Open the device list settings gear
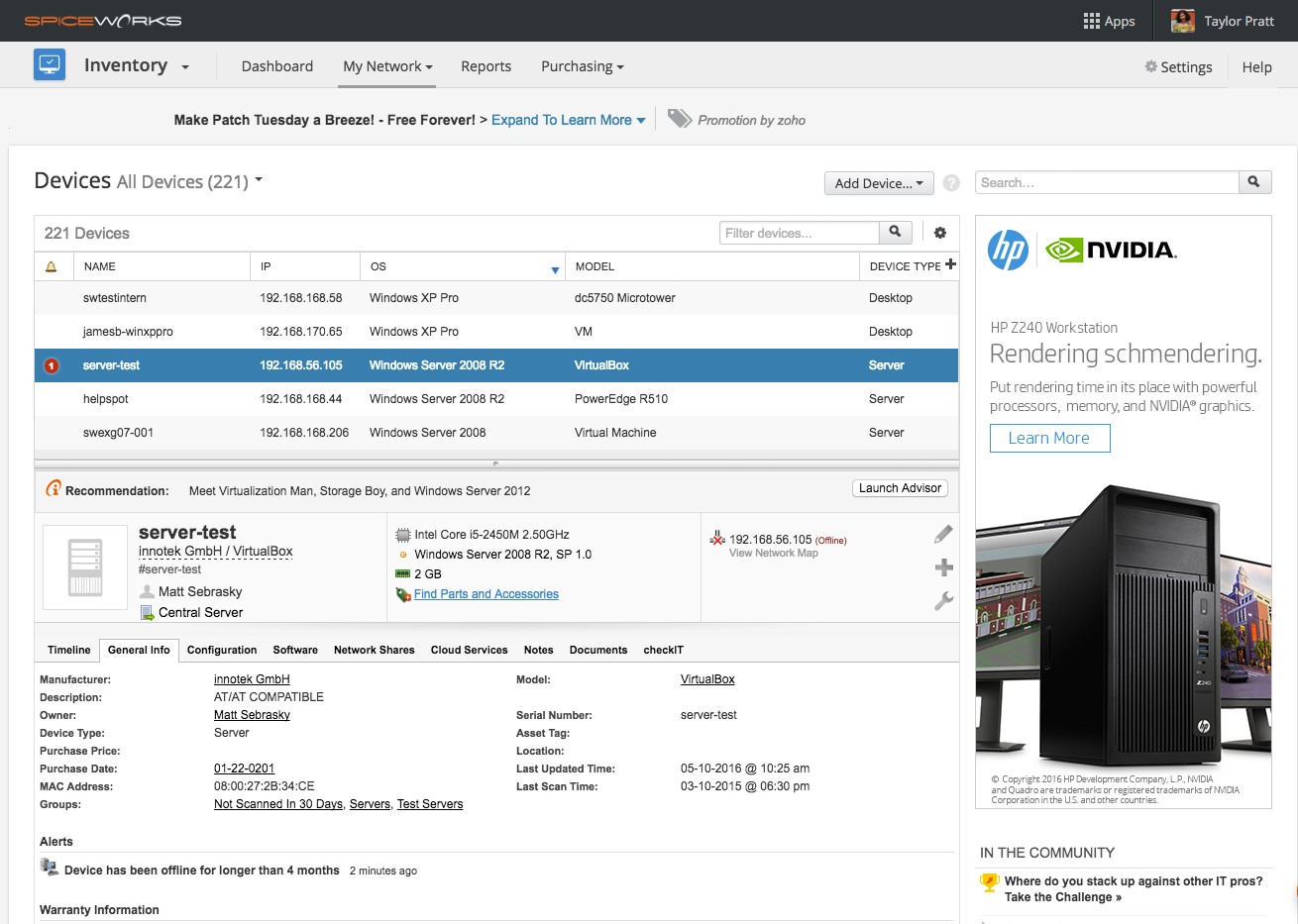The image size is (1298, 924). tap(939, 232)
